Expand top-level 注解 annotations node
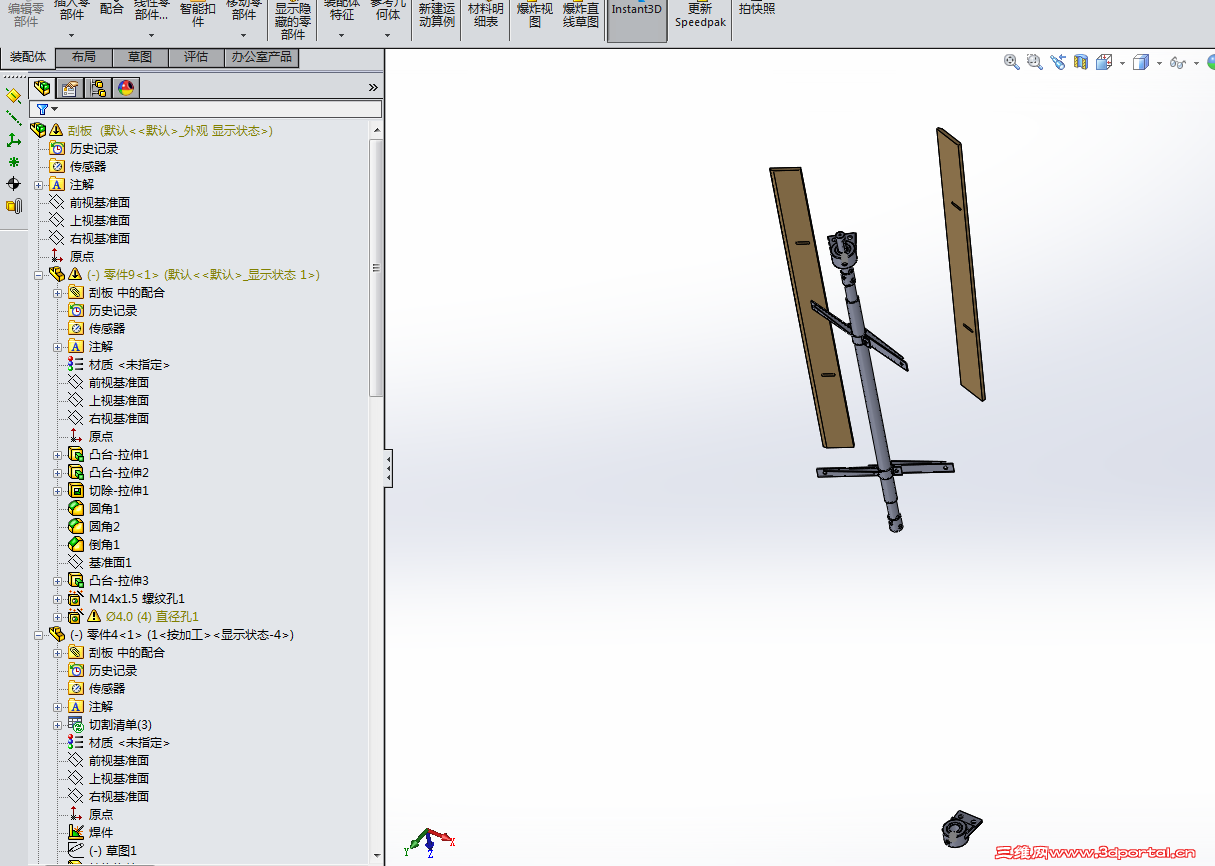The height and width of the screenshot is (866, 1215). 39,184
